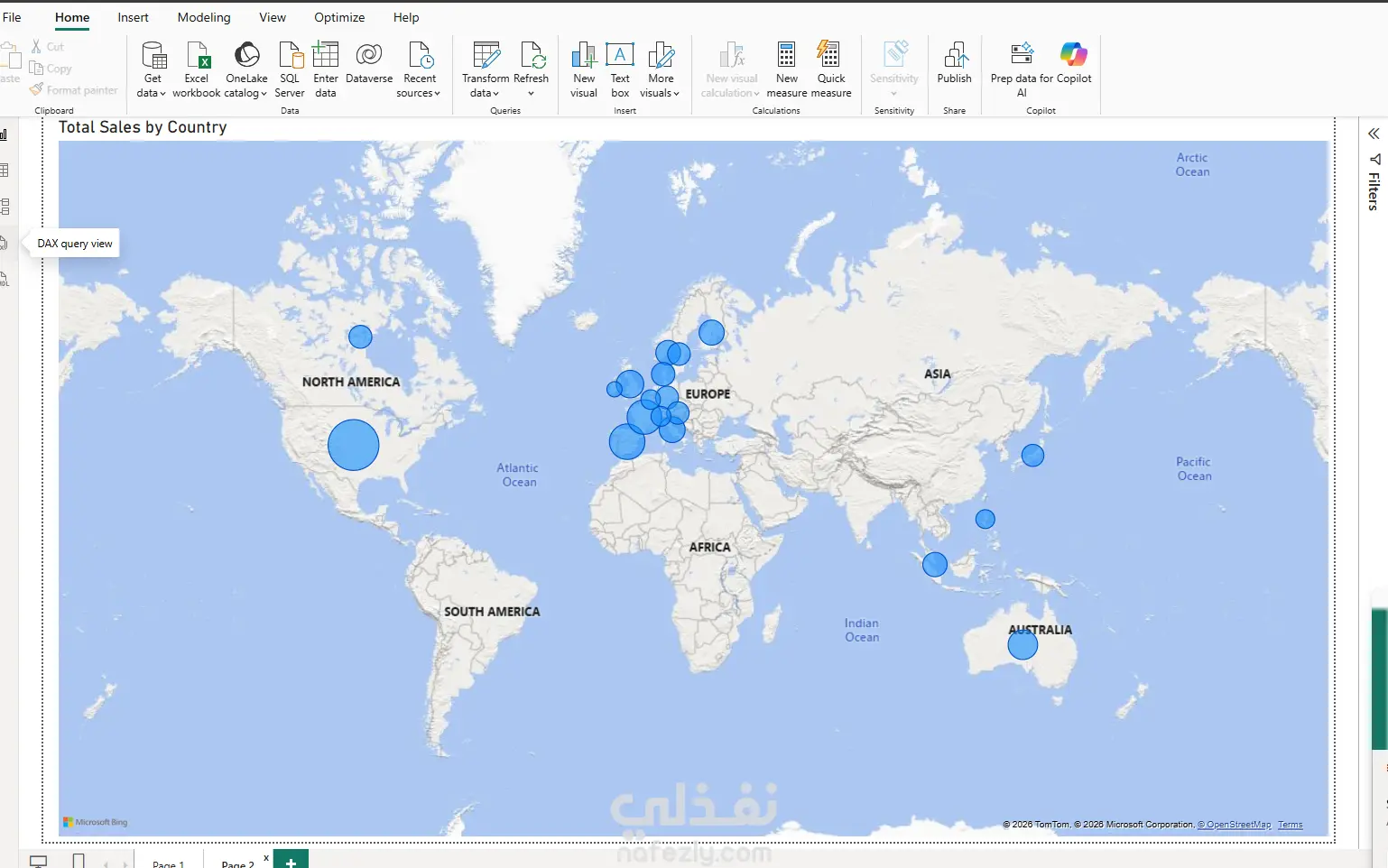Select the United States bubble

coord(353,445)
